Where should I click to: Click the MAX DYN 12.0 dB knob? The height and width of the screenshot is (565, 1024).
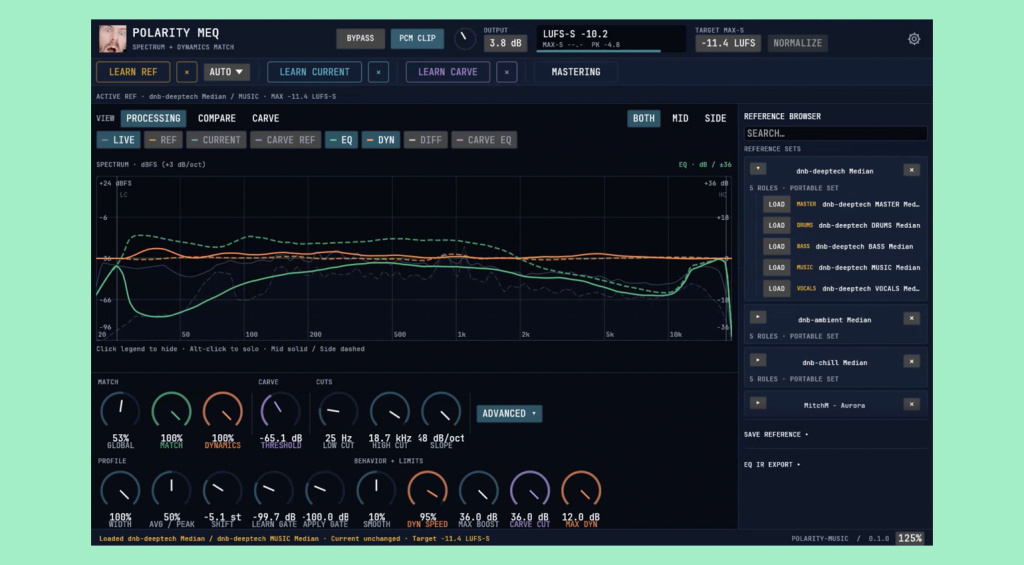point(581,491)
